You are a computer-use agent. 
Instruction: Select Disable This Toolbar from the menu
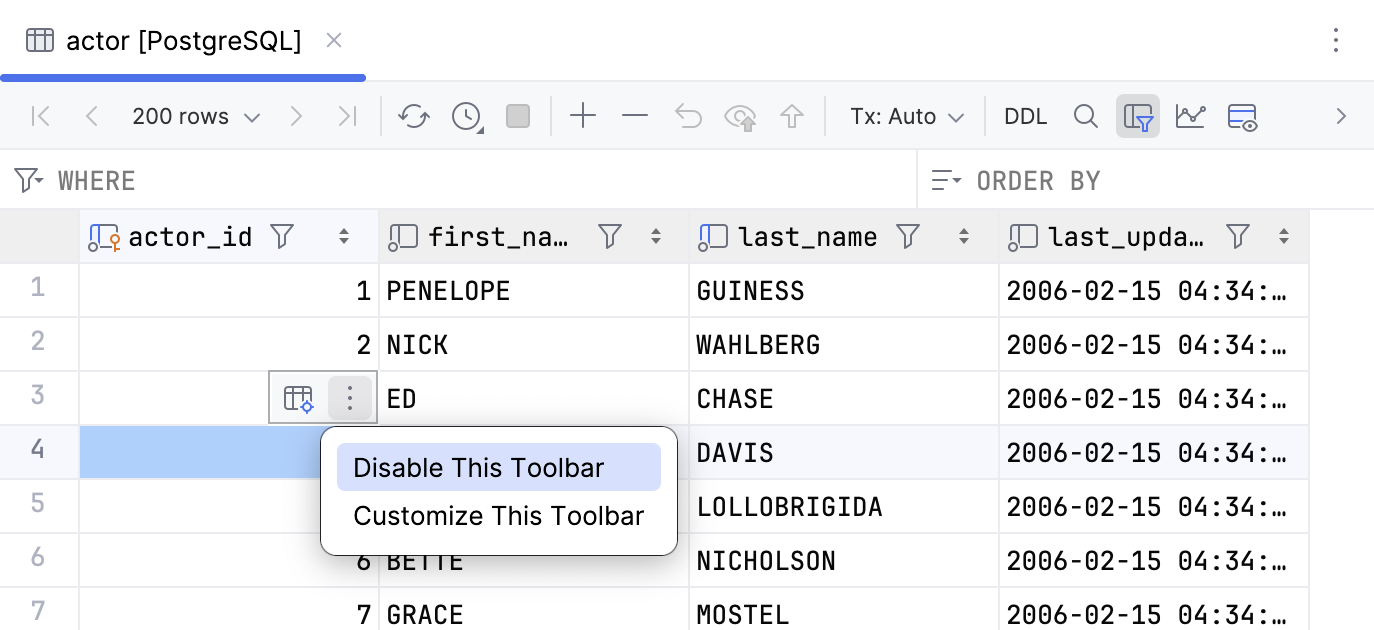pos(478,467)
